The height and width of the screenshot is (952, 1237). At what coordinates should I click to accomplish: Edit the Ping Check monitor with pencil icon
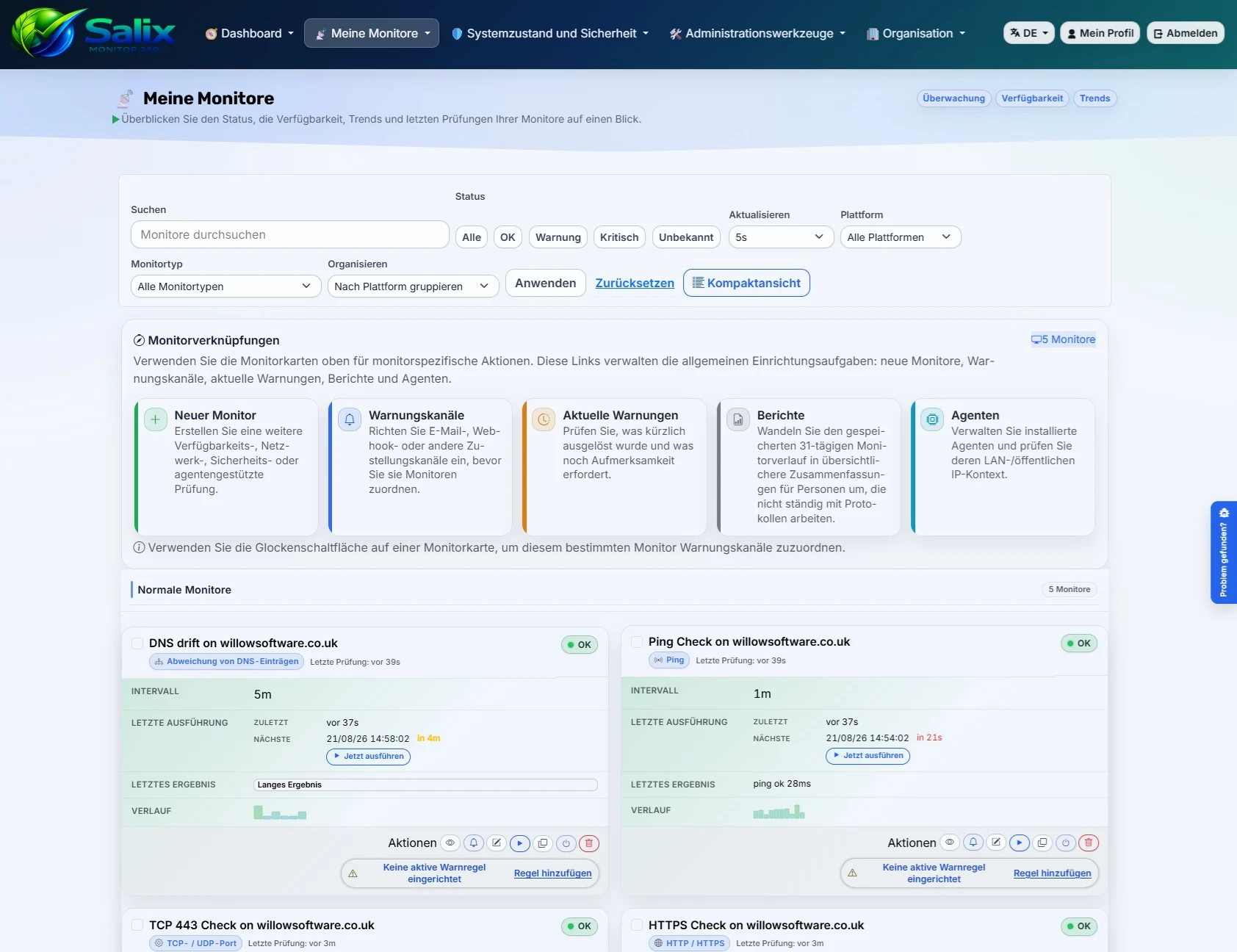point(996,843)
